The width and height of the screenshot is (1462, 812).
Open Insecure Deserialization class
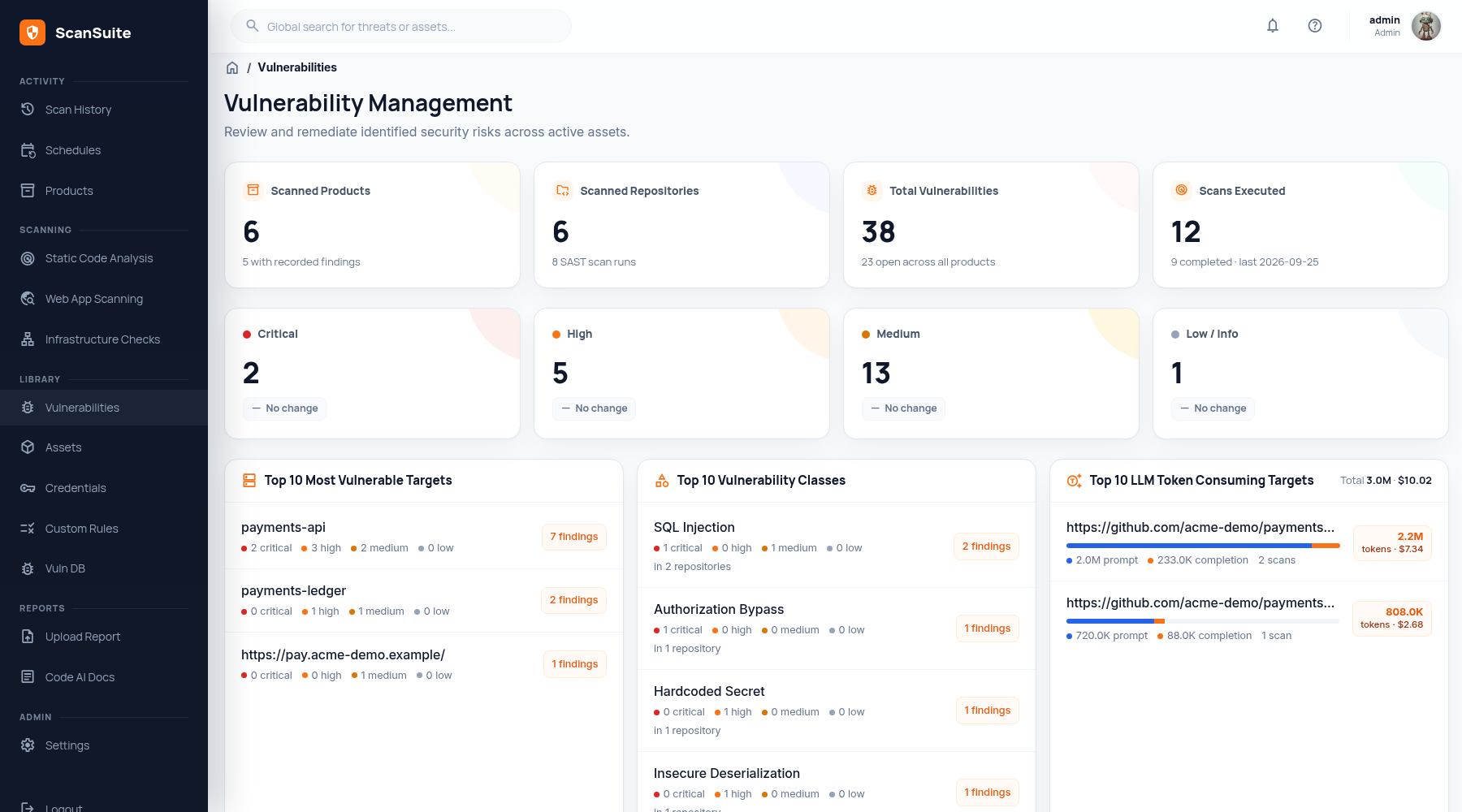coord(727,773)
